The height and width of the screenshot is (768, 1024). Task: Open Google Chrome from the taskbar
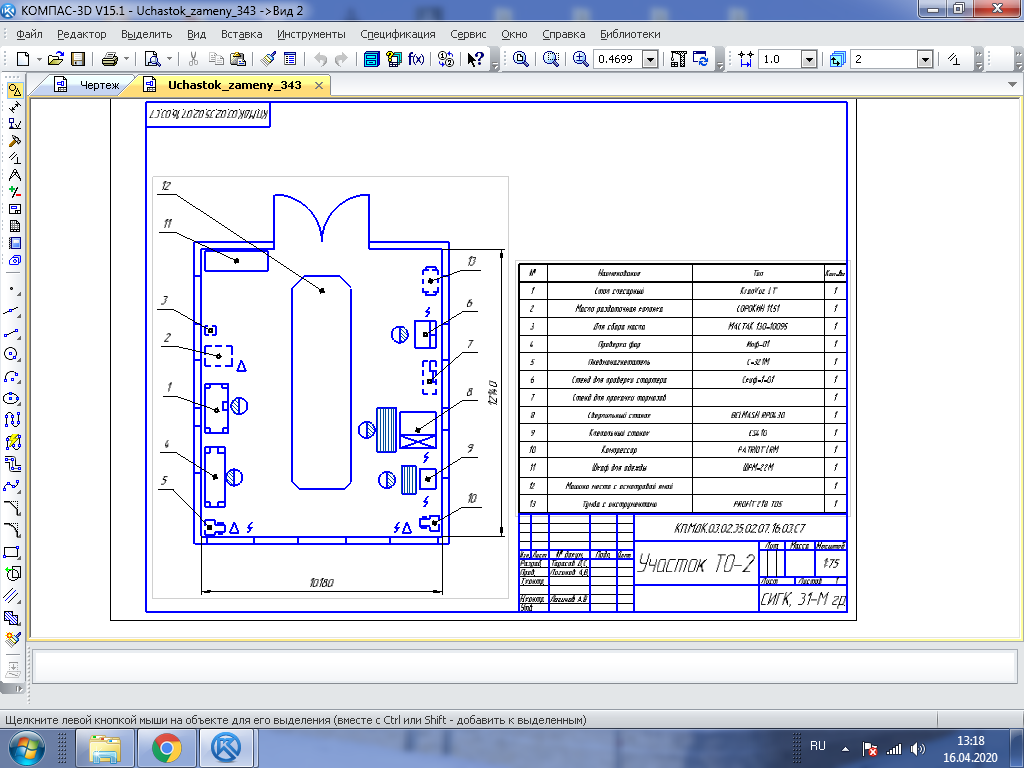click(166, 747)
